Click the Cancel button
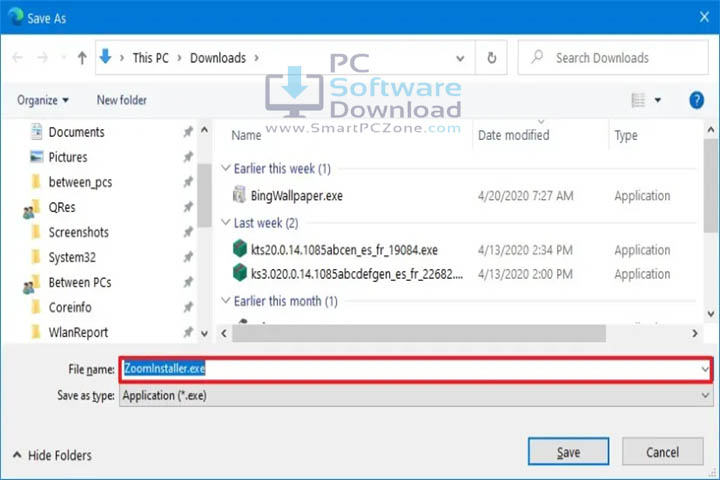The image size is (720, 480). point(663,452)
